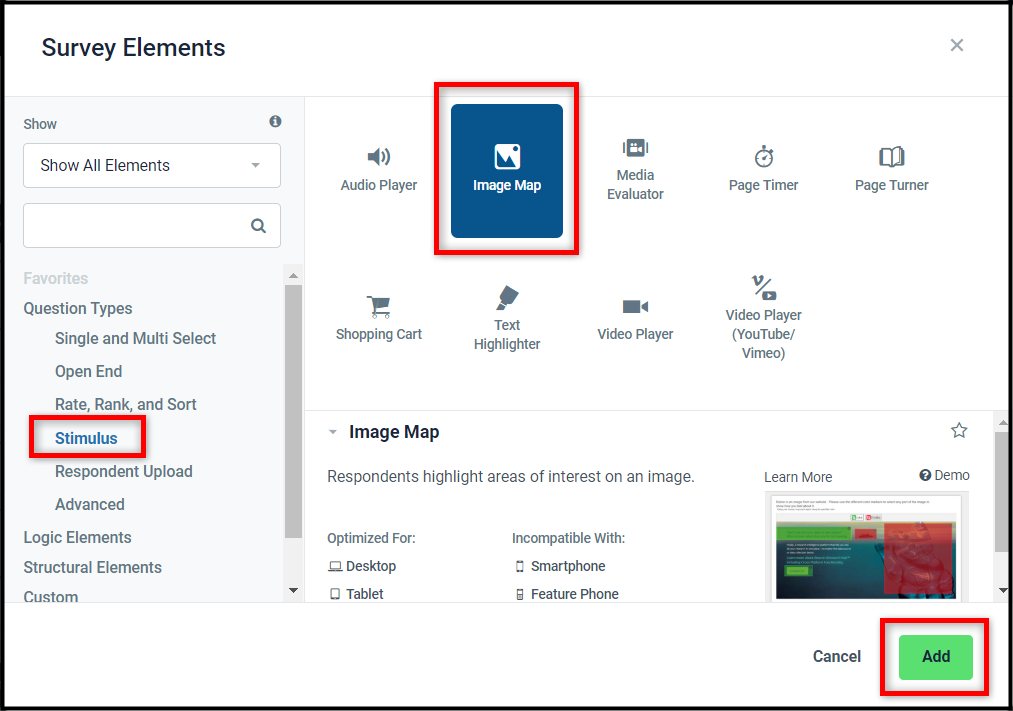Open Rate, Rank, and Sort category

[125, 404]
